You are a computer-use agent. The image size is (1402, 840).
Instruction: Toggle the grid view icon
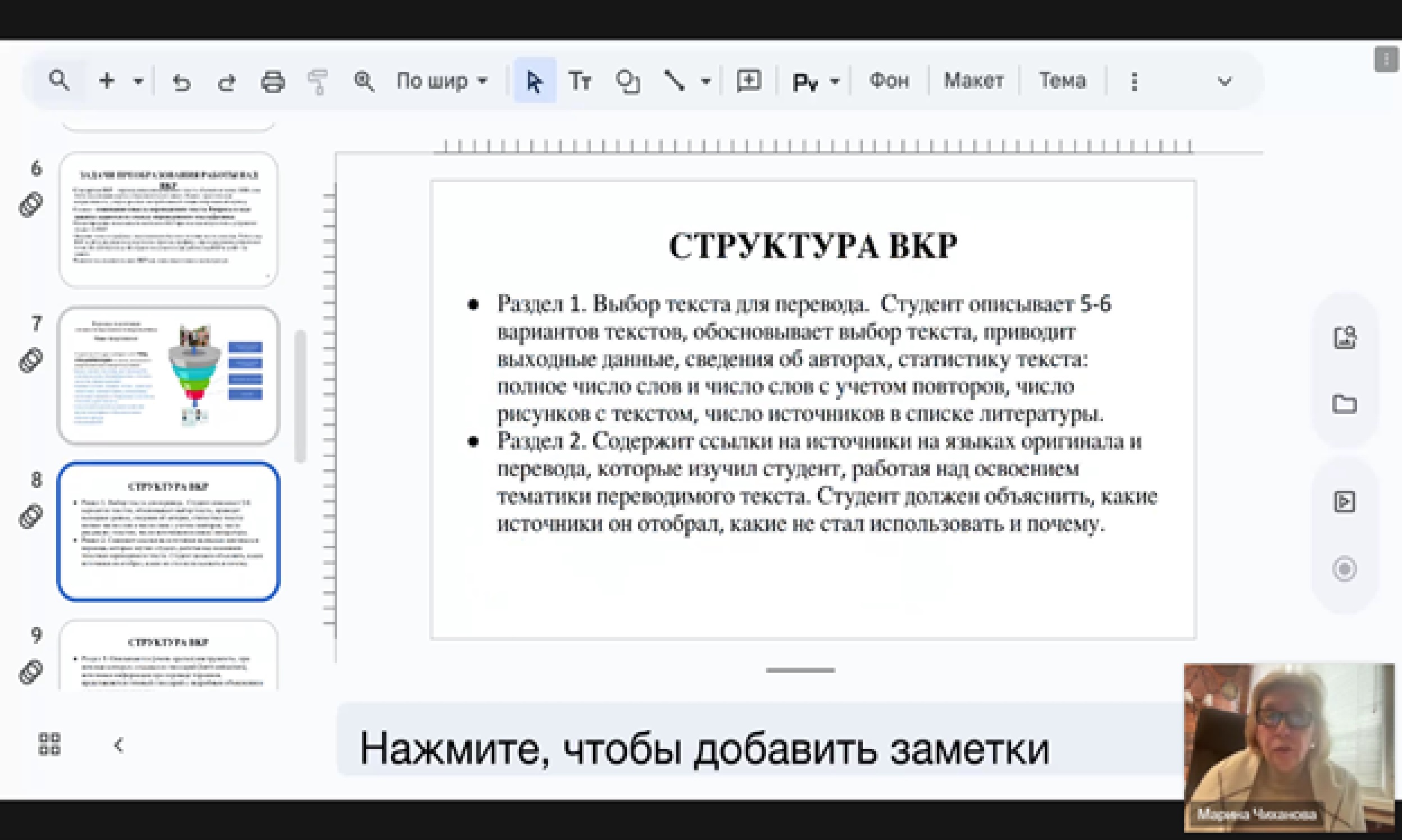tap(49, 744)
